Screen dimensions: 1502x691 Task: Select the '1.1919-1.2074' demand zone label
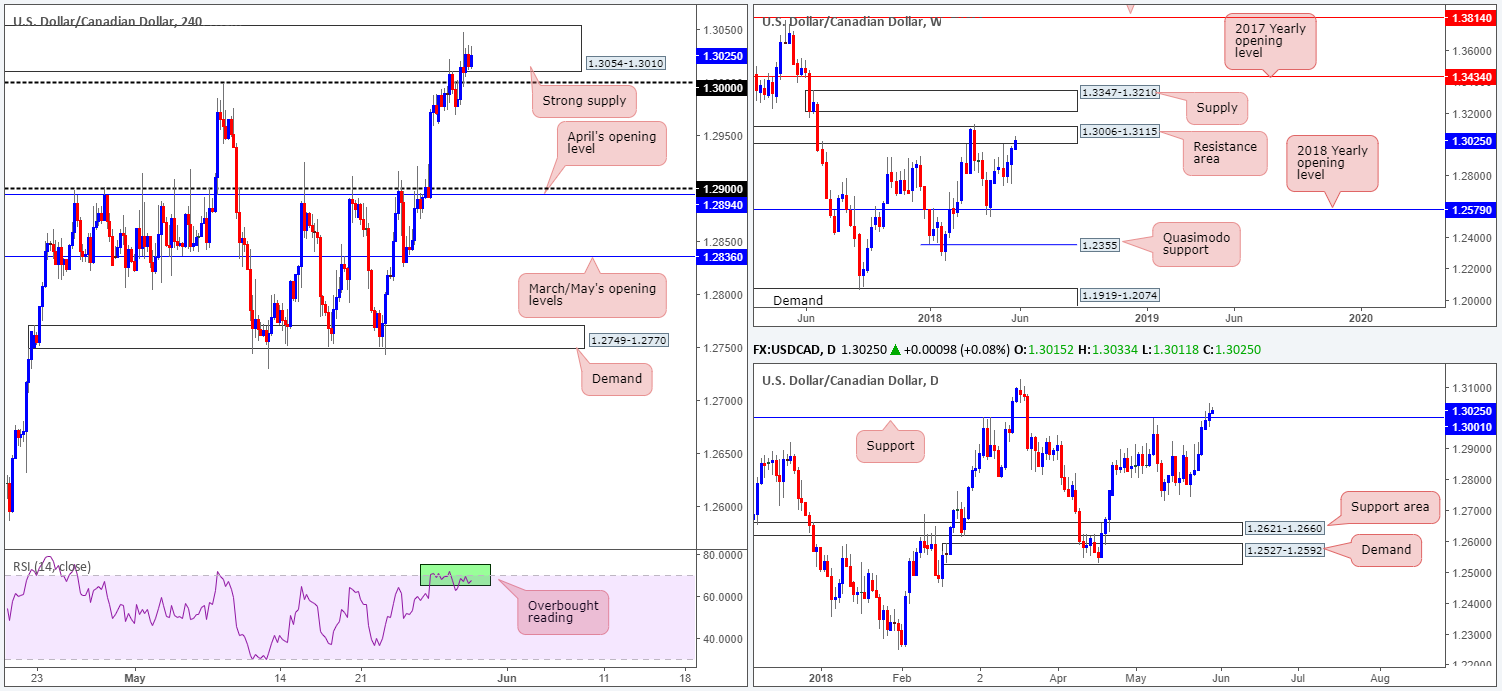pyautogui.click(x=1119, y=296)
